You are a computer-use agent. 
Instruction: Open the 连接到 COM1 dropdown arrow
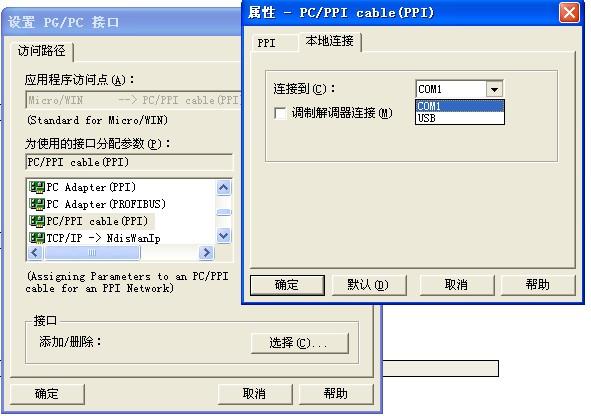(x=494, y=89)
